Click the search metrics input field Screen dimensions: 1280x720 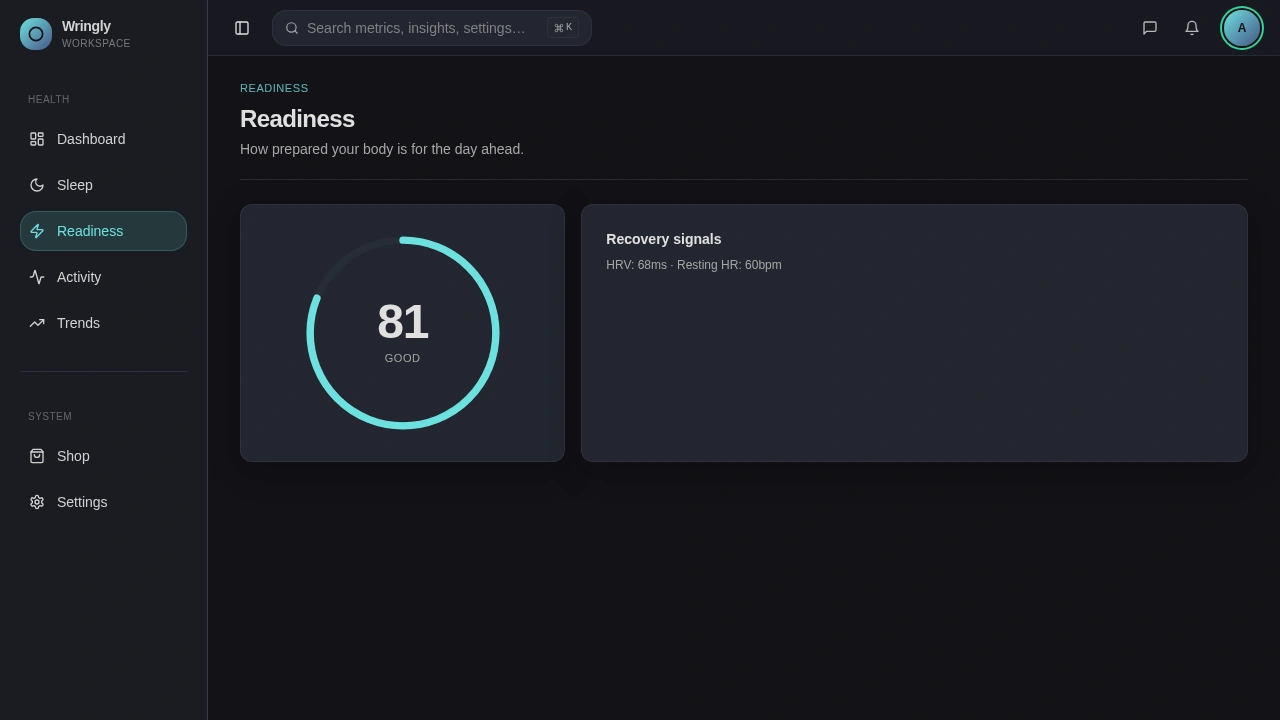(x=416, y=28)
